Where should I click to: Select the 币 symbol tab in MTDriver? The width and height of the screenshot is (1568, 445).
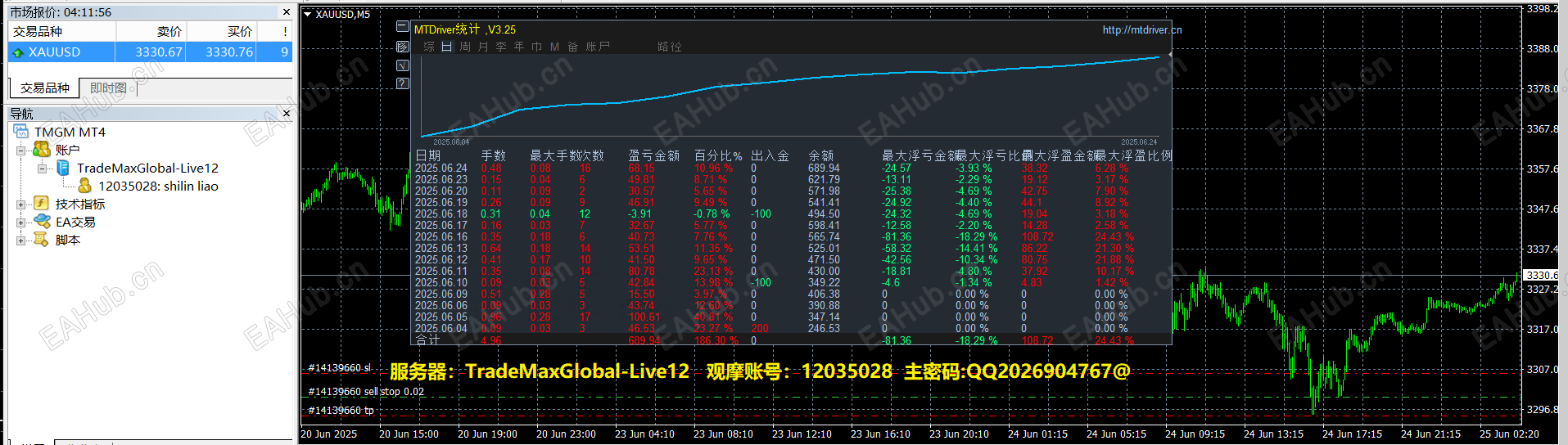[x=537, y=47]
